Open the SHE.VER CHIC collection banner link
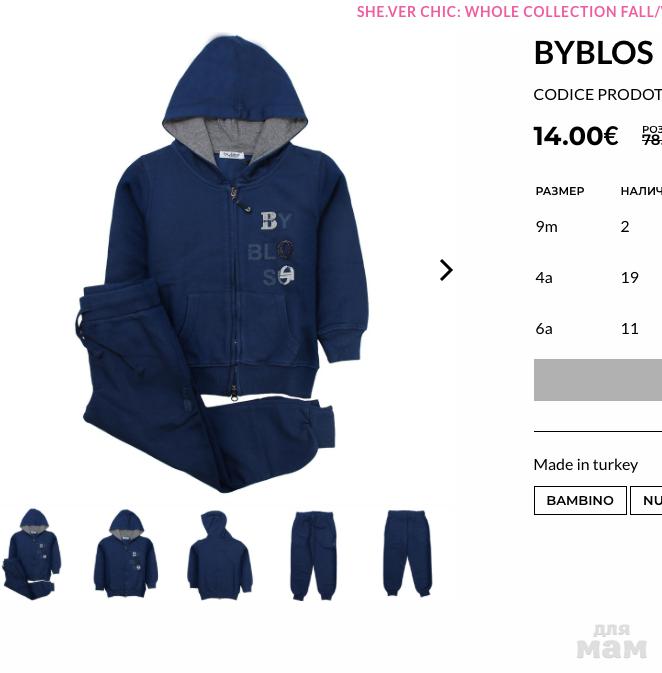This screenshot has width=662, height=673. (509, 12)
